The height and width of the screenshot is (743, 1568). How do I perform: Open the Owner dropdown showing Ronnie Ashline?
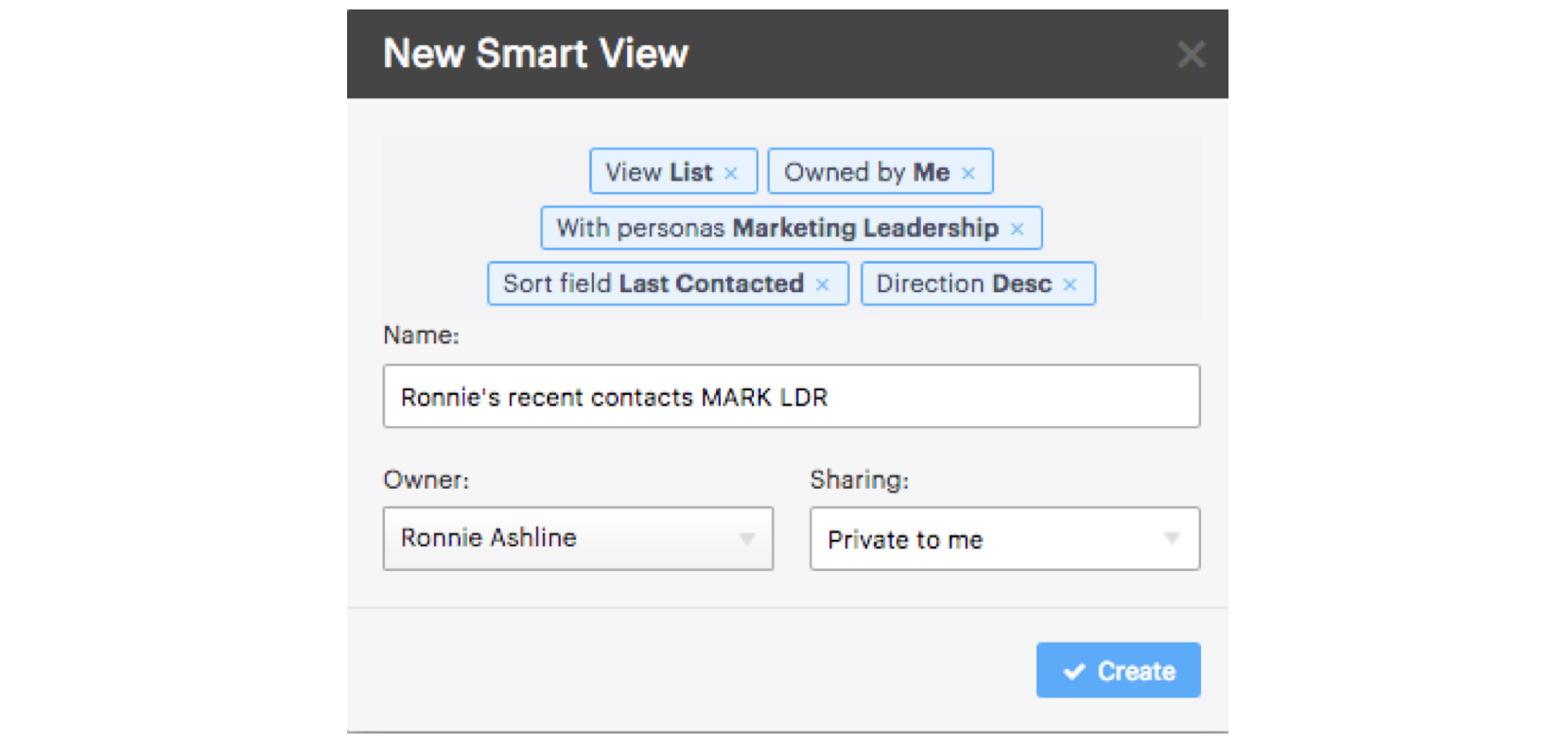pyautogui.click(x=577, y=539)
